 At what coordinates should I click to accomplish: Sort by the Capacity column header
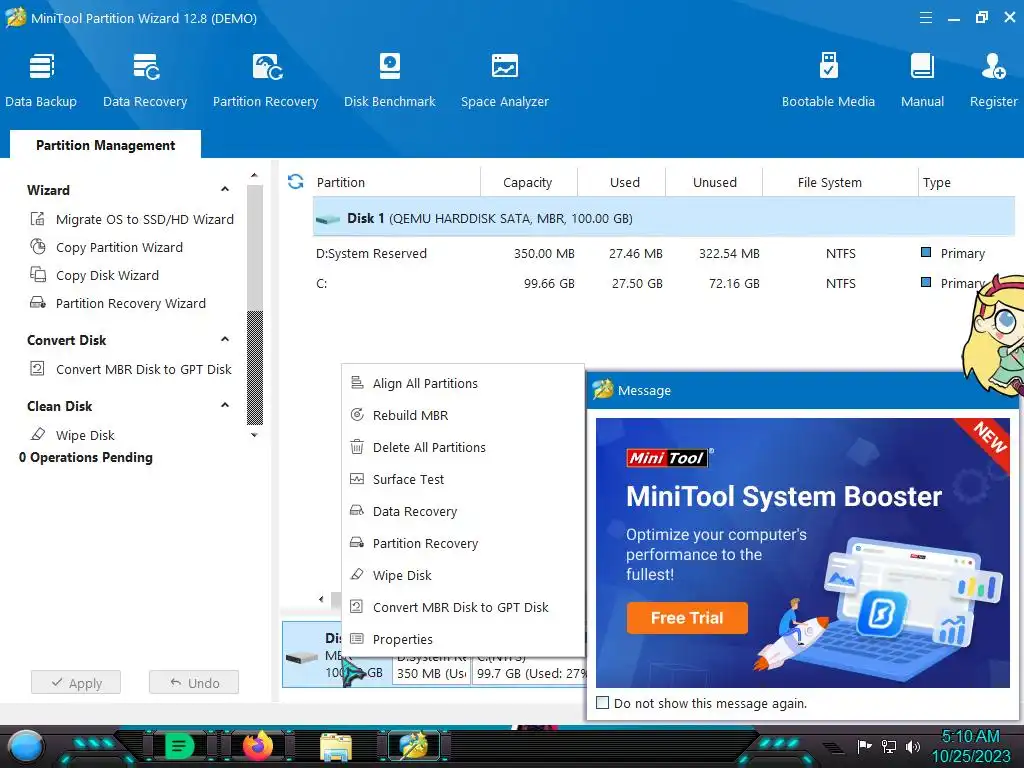tap(528, 182)
